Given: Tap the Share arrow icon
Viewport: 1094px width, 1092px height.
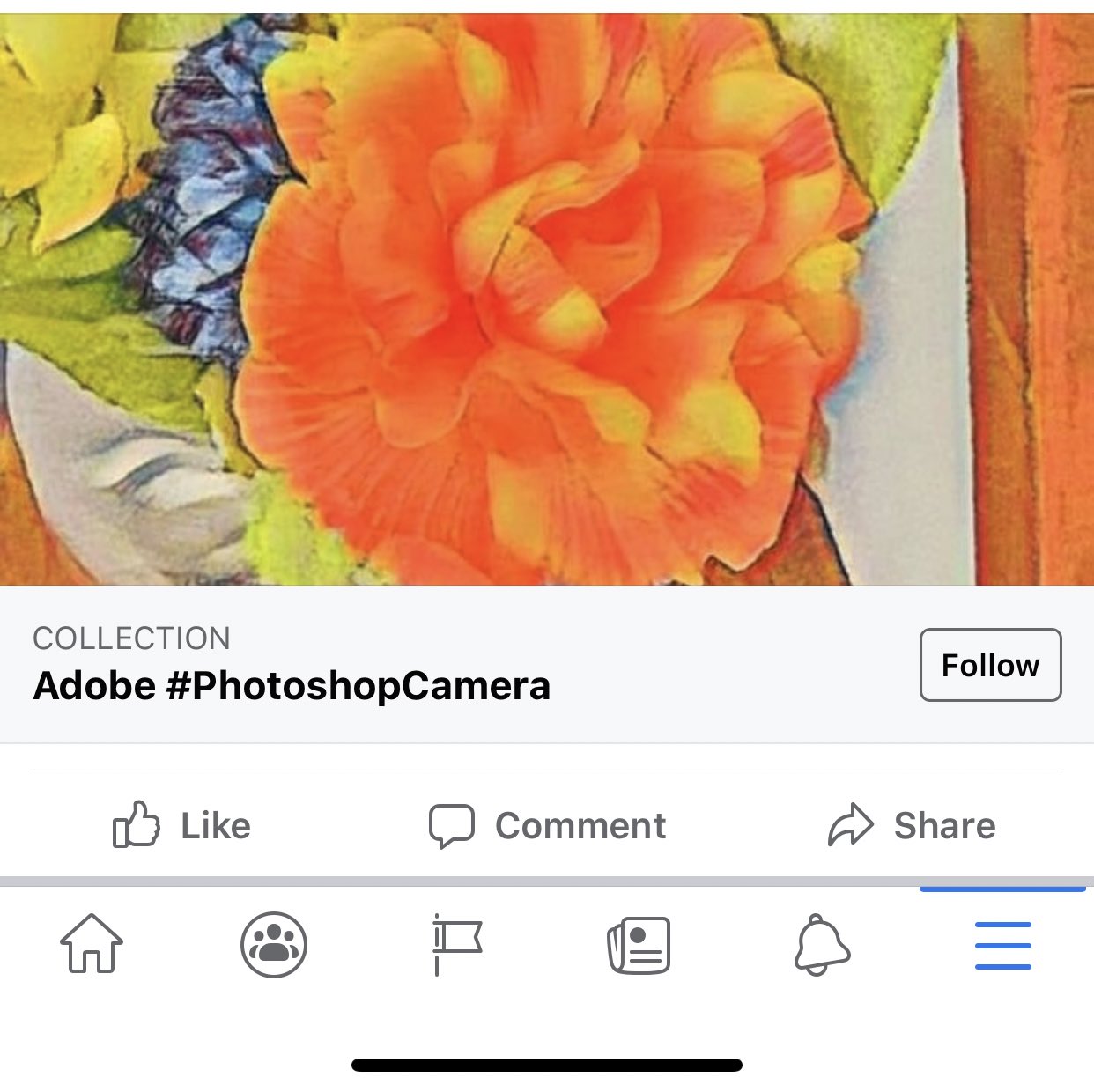Looking at the screenshot, I should coord(850,825).
